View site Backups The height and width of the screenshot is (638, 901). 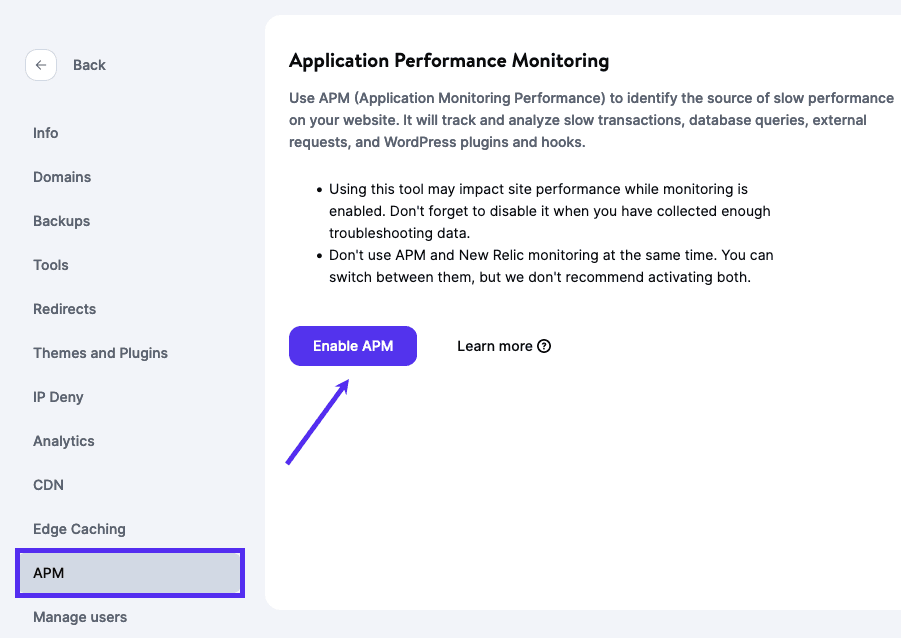(60, 220)
